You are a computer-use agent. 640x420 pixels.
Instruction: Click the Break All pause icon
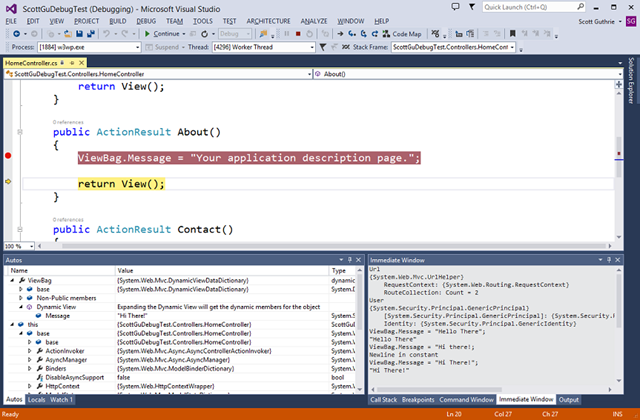pos(287,34)
